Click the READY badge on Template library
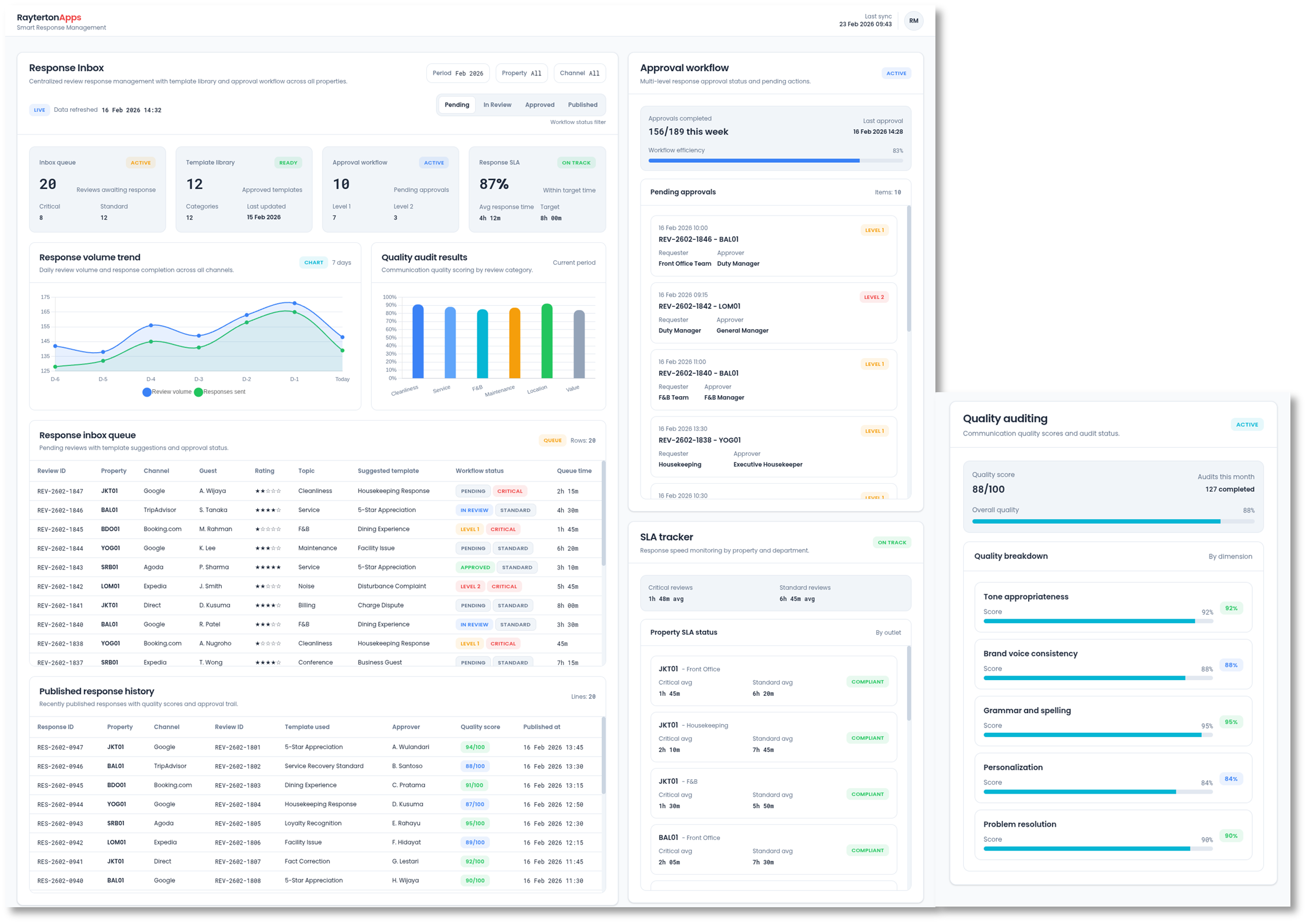The width and height of the screenshot is (1309, 924). [x=288, y=163]
